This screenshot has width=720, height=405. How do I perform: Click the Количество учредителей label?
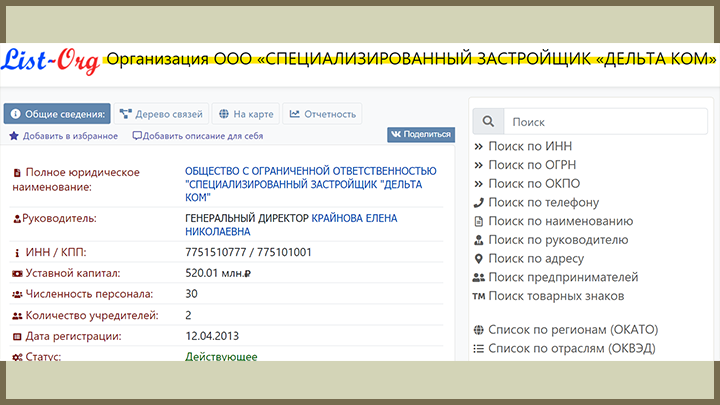[92, 315]
